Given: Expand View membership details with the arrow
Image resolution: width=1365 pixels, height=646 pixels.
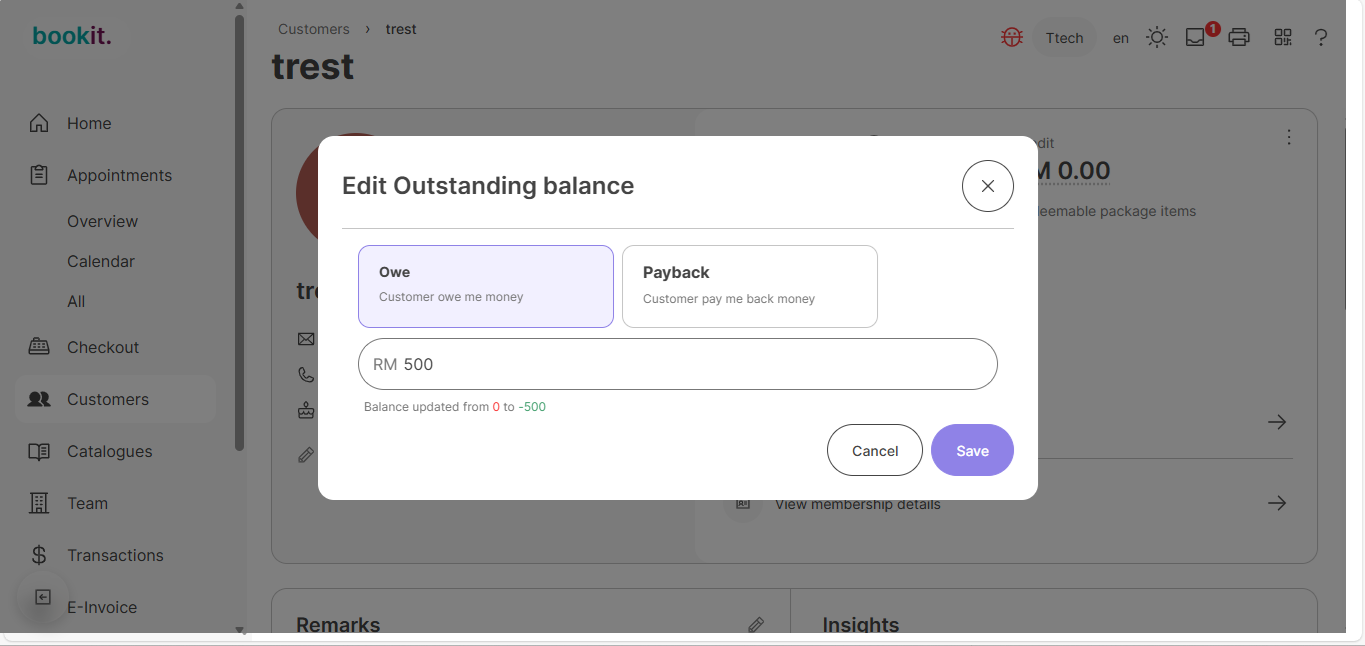Looking at the screenshot, I should (1277, 503).
